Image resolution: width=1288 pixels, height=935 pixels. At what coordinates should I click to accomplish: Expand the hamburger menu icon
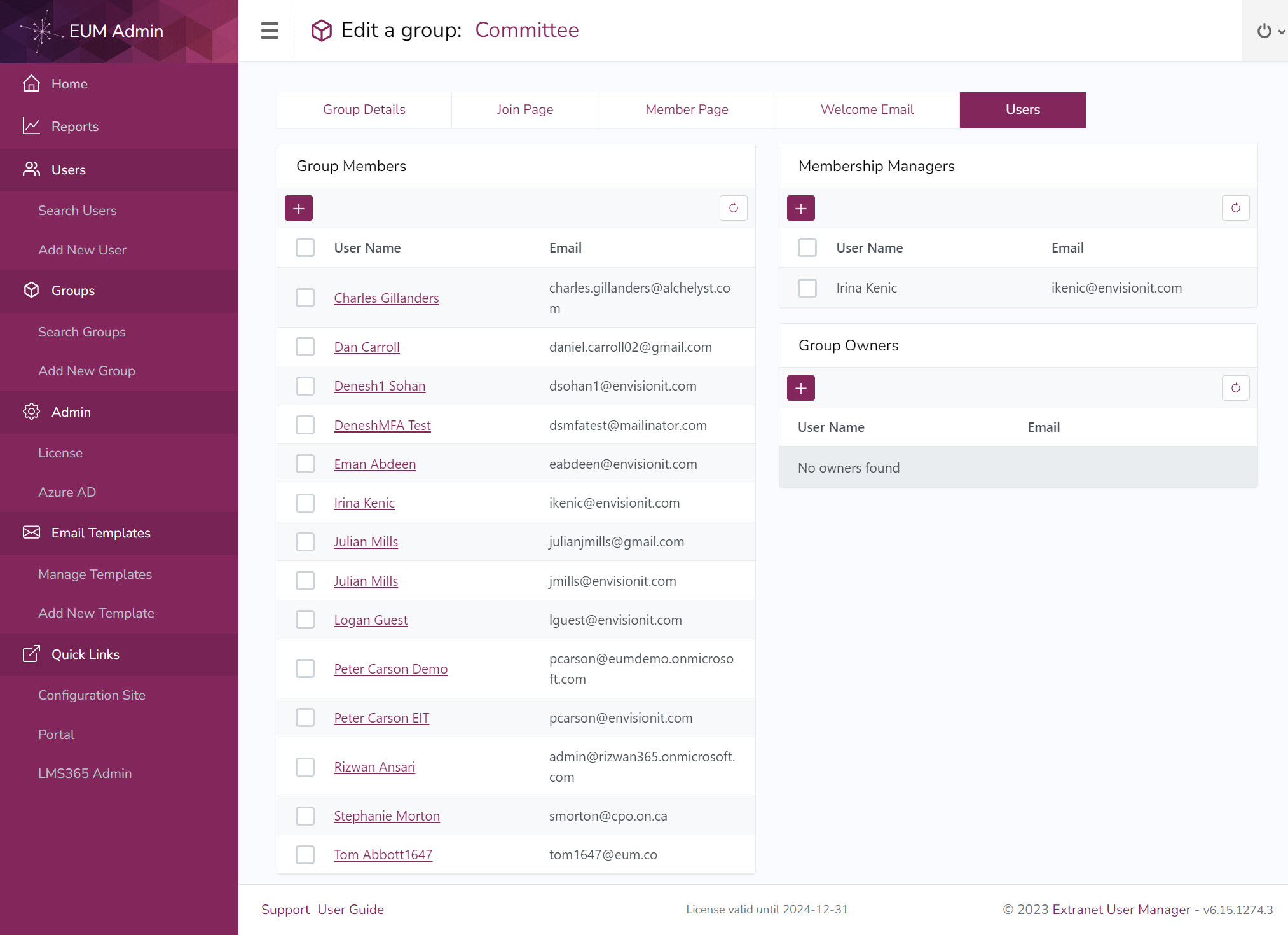click(x=269, y=30)
